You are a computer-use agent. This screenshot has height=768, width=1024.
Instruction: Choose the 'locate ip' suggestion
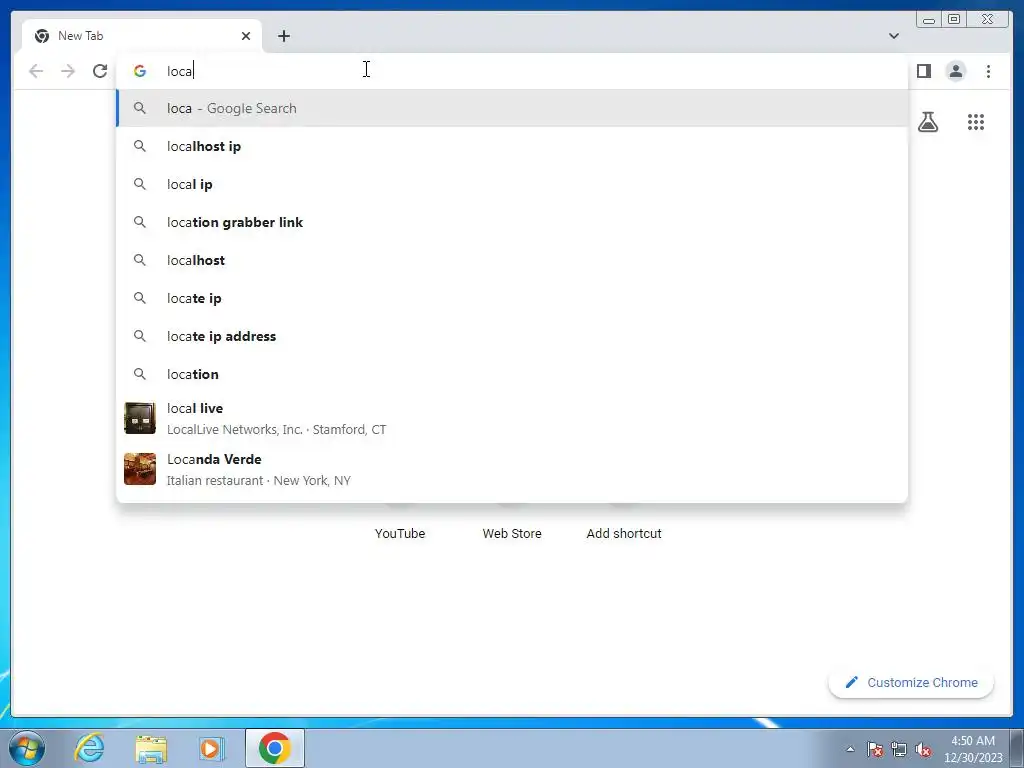point(512,298)
